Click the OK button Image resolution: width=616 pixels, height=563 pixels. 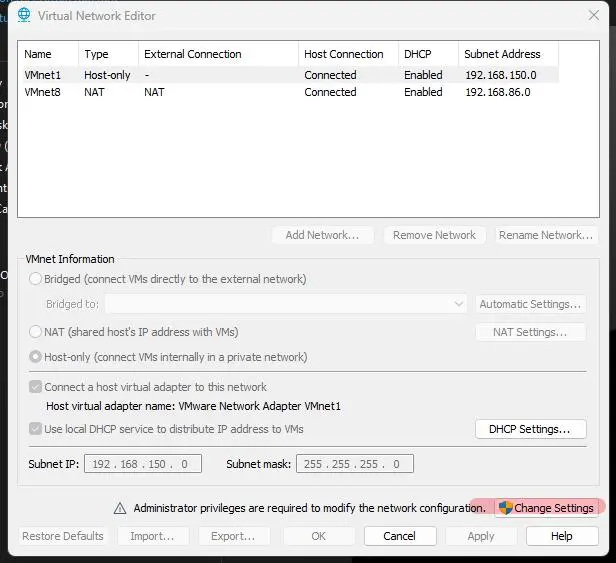click(319, 536)
